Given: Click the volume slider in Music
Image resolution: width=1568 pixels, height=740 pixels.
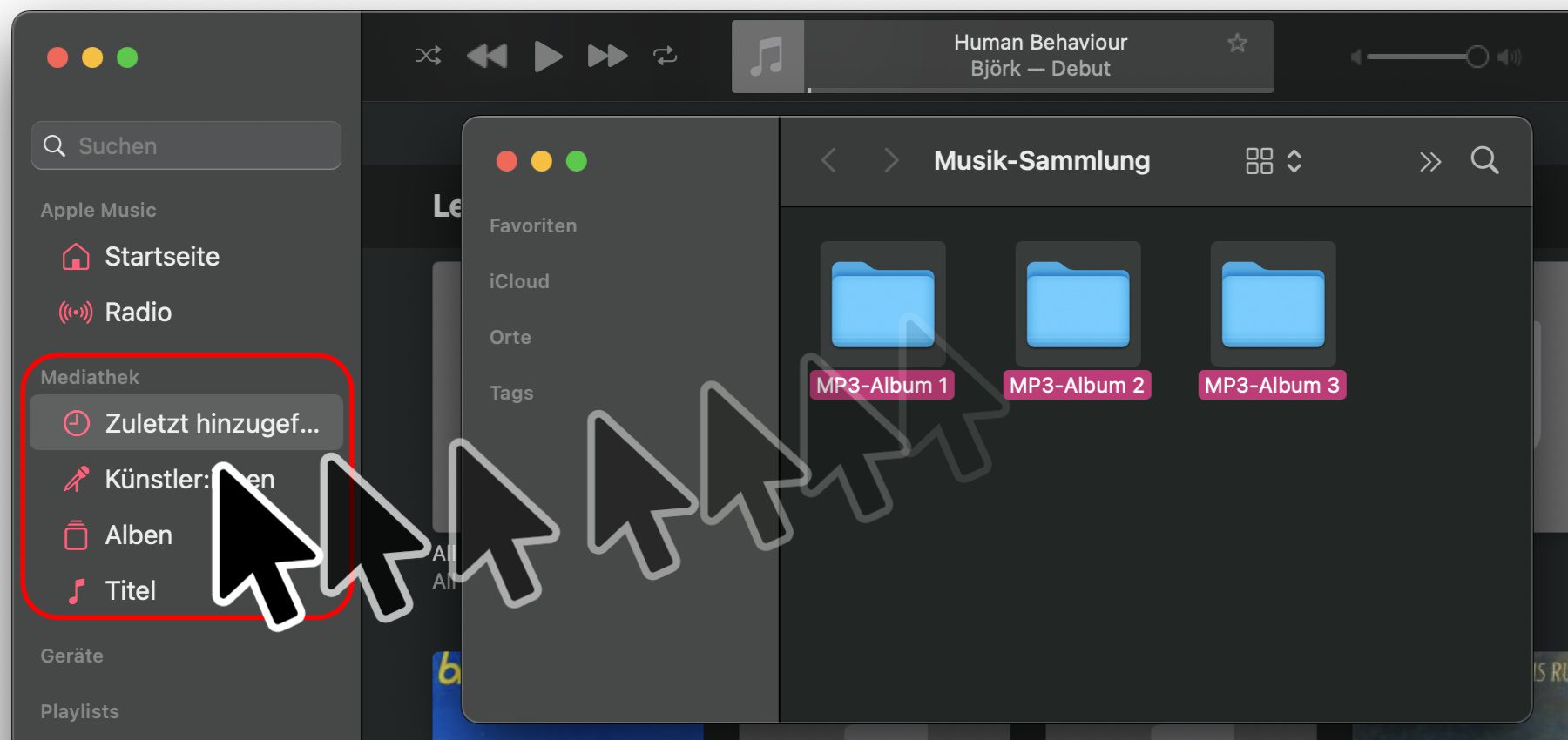Looking at the screenshot, I should 1428,57.
